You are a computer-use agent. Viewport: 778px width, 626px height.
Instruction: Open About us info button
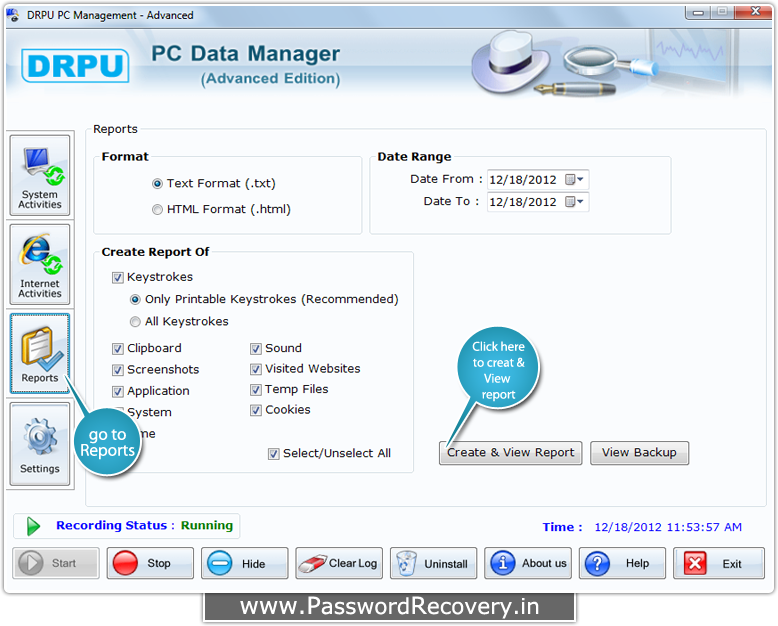[528, 563]
